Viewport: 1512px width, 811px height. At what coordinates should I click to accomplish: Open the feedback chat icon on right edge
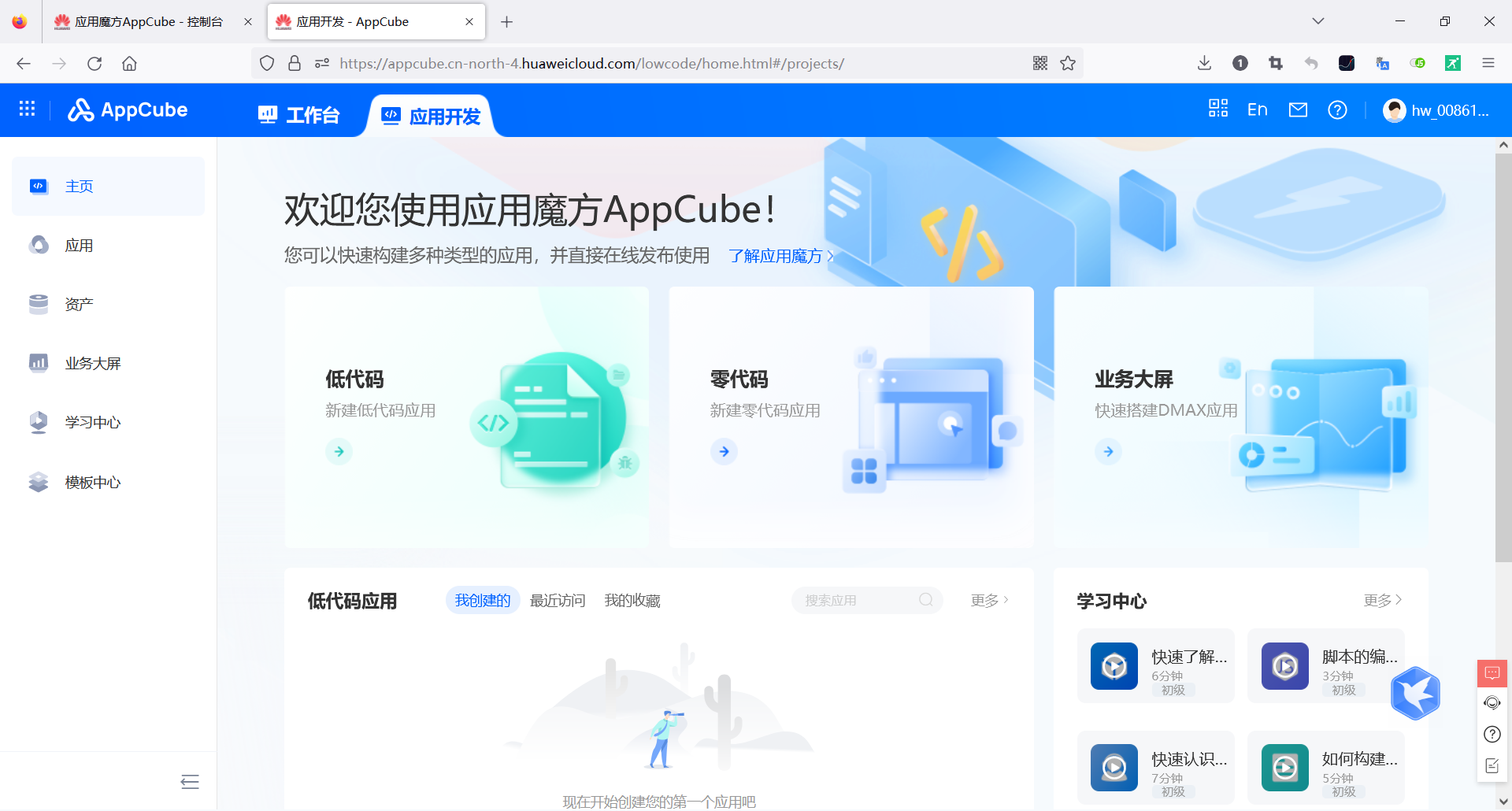click(1492, 673)
